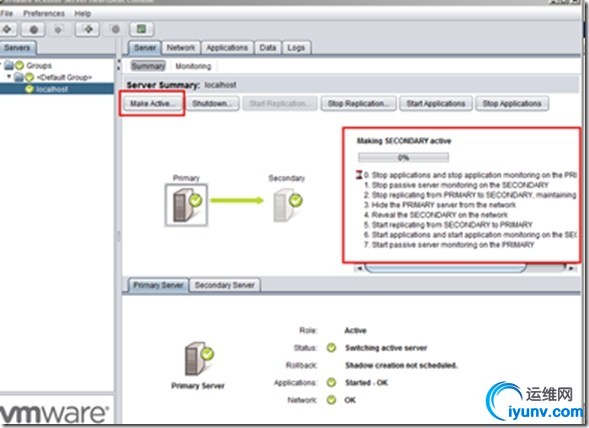Click the Start Applications button
The width and height of the screenshot is (589, 428).
tap(436, 103)
